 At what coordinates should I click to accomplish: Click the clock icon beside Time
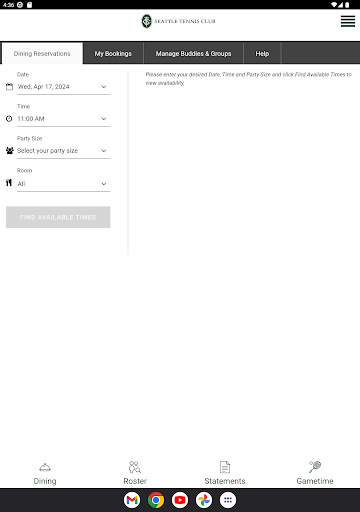click(9, 119)
